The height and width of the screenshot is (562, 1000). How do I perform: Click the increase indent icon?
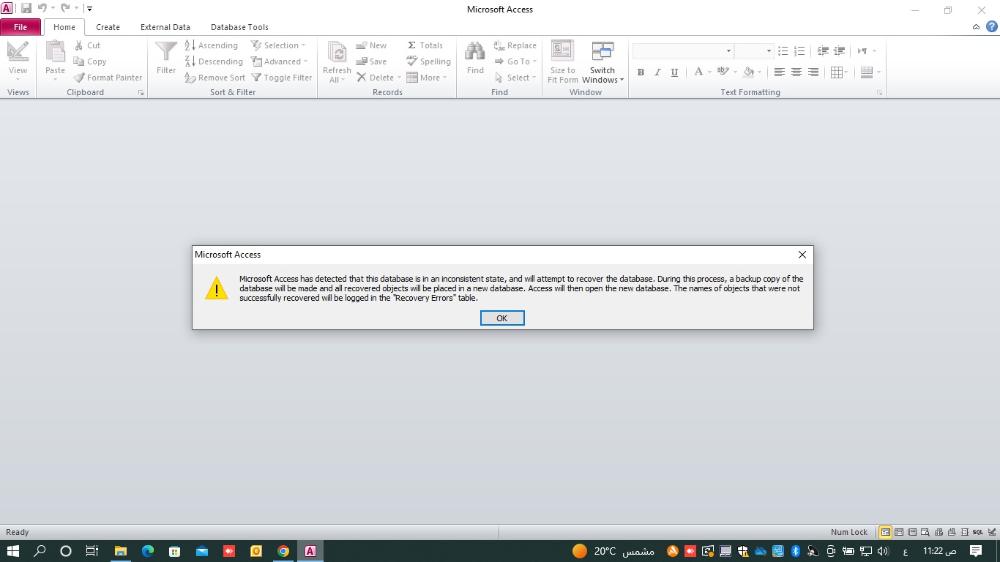(840, 51)
